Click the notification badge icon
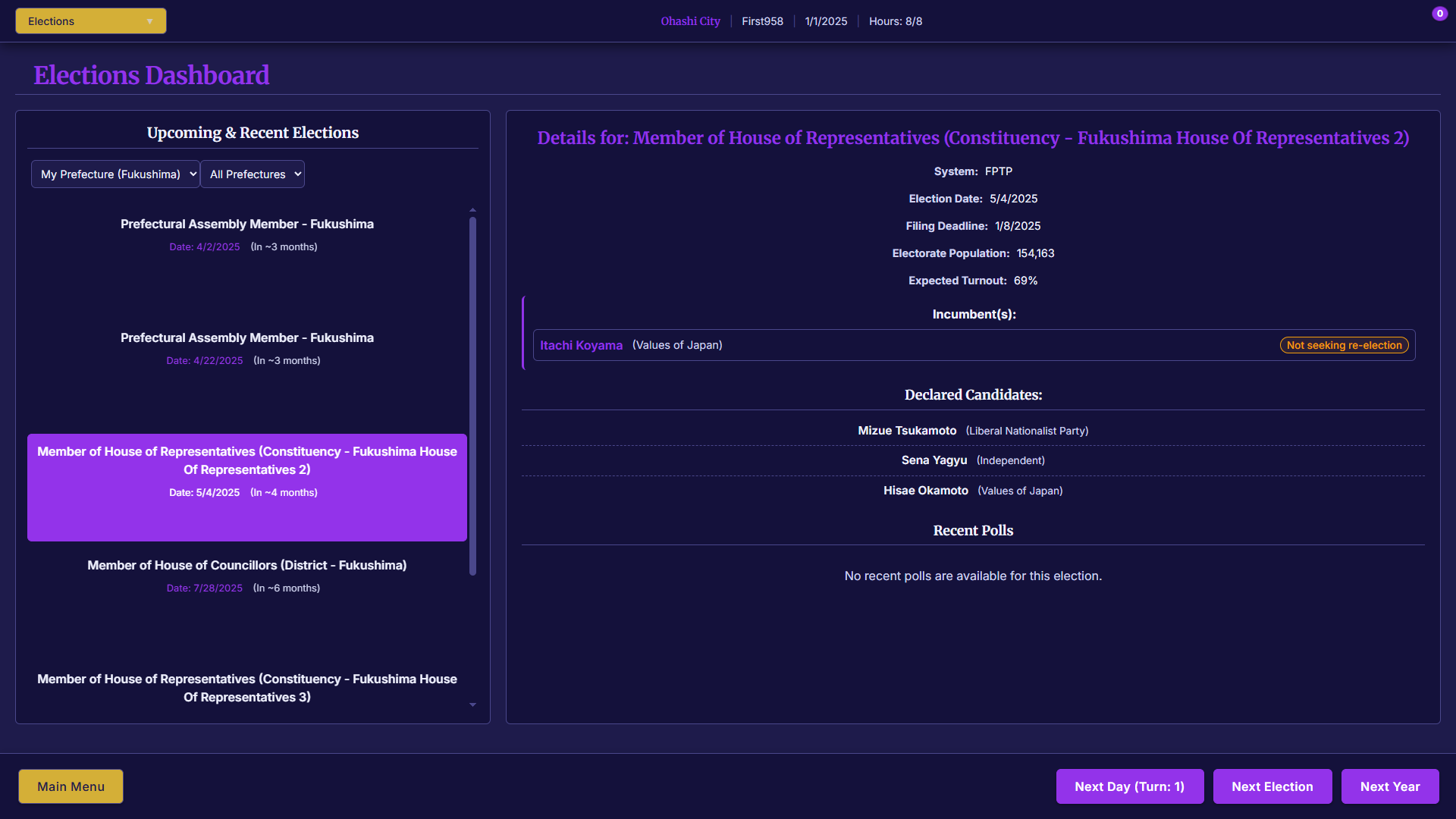This screenshot has width=1456, height=819. click(x=1439, y=14)
